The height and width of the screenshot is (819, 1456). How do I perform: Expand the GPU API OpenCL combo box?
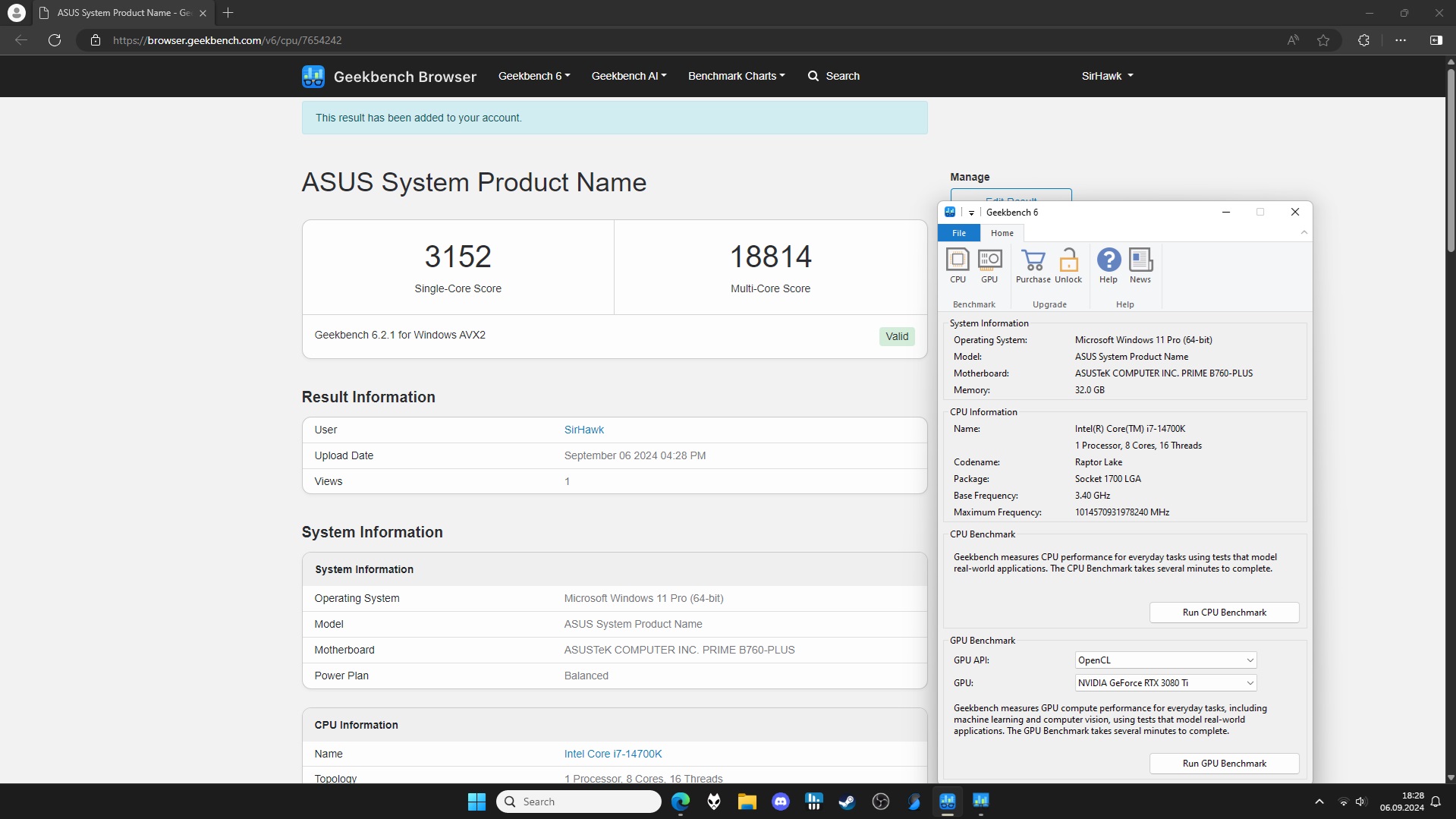pyautogui.click(x=1165, y=660)
